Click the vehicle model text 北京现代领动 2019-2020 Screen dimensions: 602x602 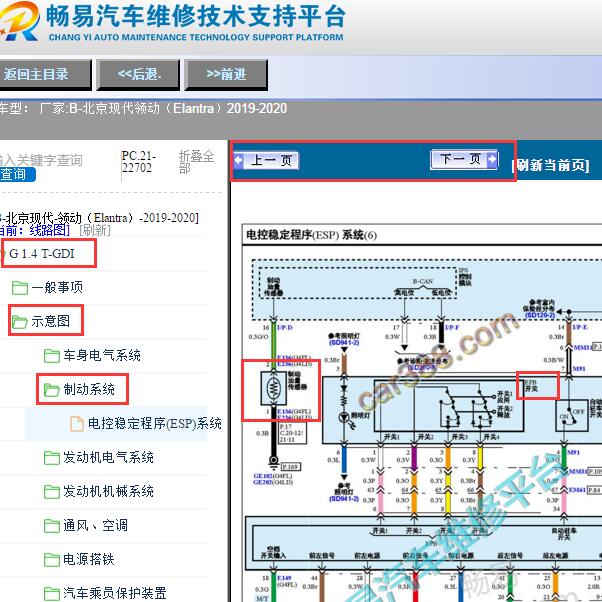click(185, 109)
